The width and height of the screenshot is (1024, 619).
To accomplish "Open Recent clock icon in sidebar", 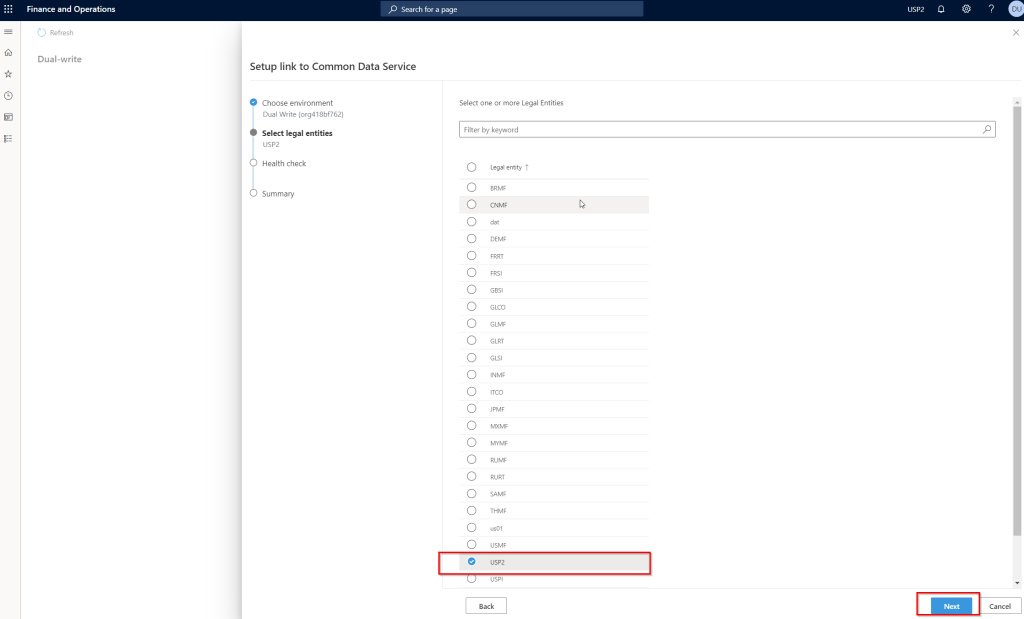I will point(9,96).
